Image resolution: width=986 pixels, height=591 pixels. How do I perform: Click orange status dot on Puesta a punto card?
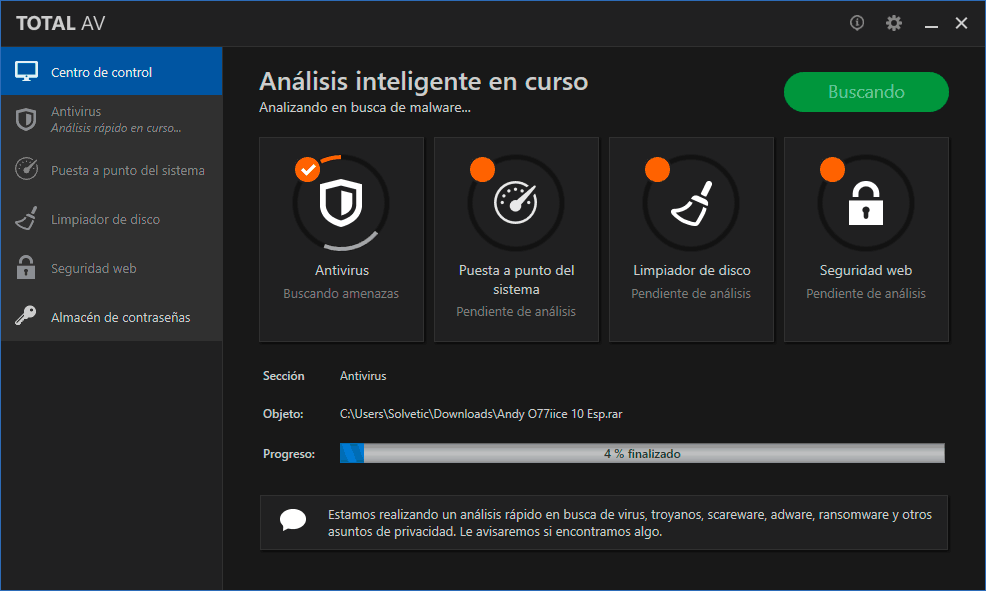[482, 169]
